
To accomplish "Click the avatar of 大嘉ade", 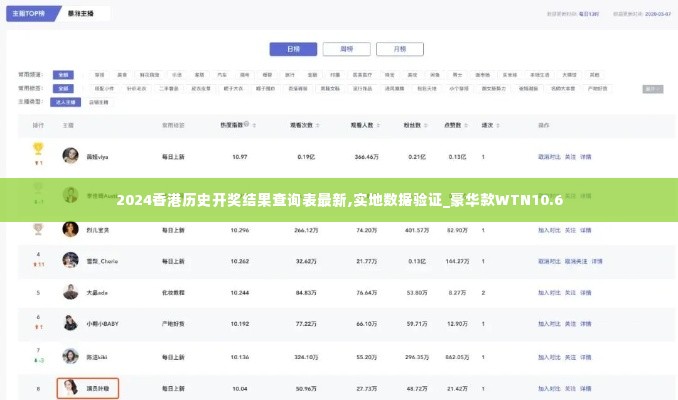I will pyautogui.click(x=71, y=292).
